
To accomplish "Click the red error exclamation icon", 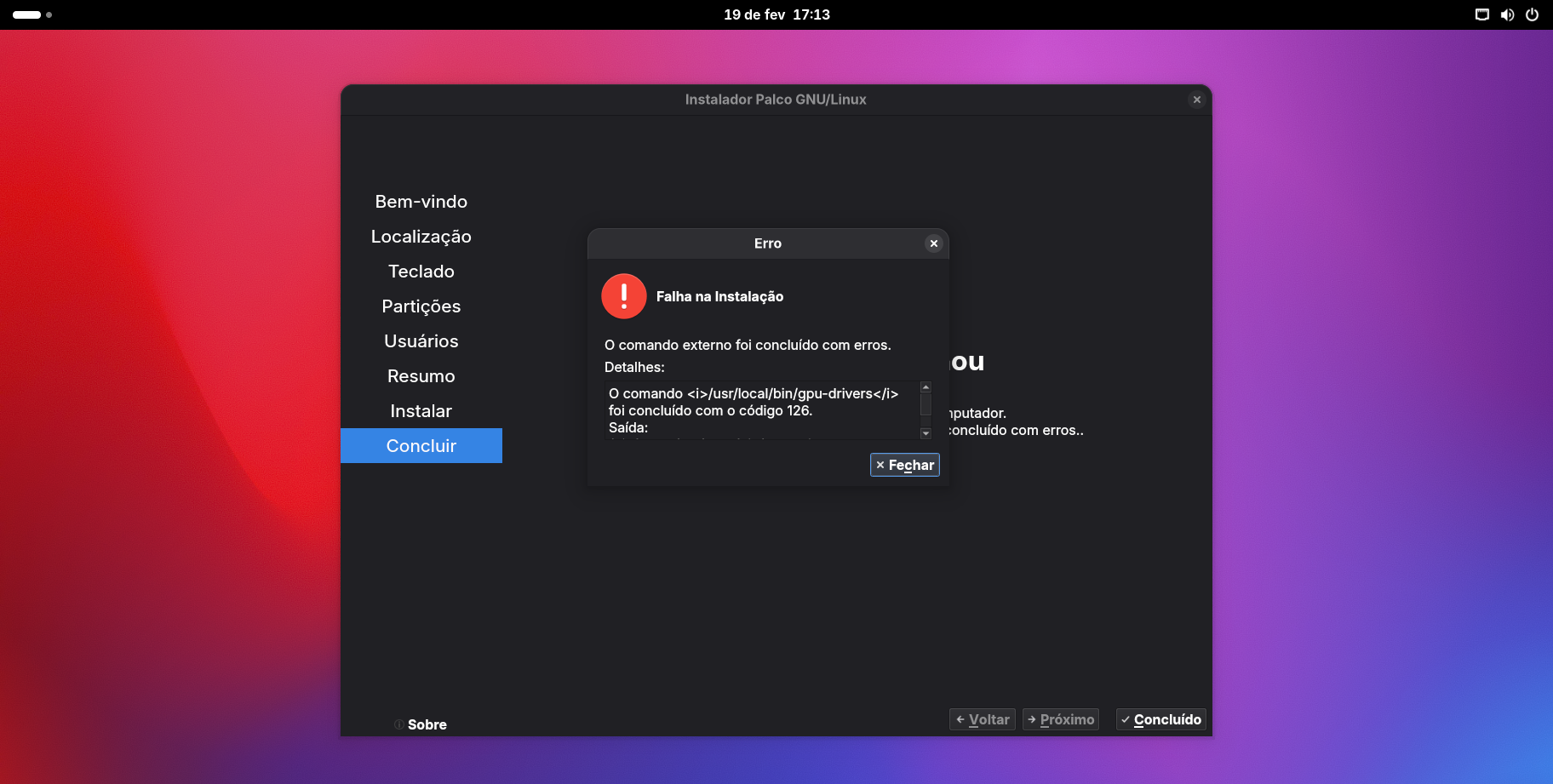I will coord(623,296).
